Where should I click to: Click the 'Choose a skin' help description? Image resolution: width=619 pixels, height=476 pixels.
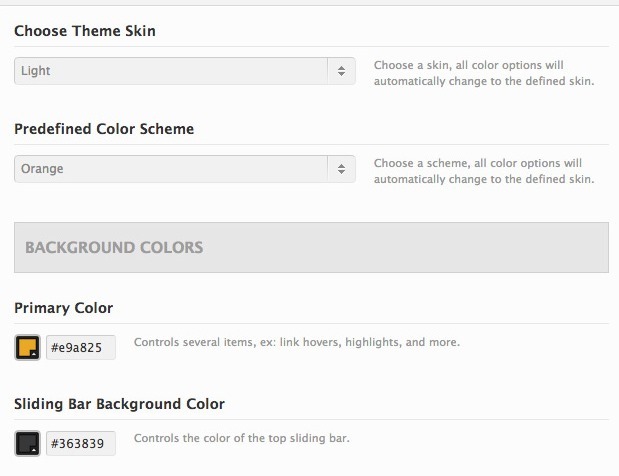[x=484, y=73]
